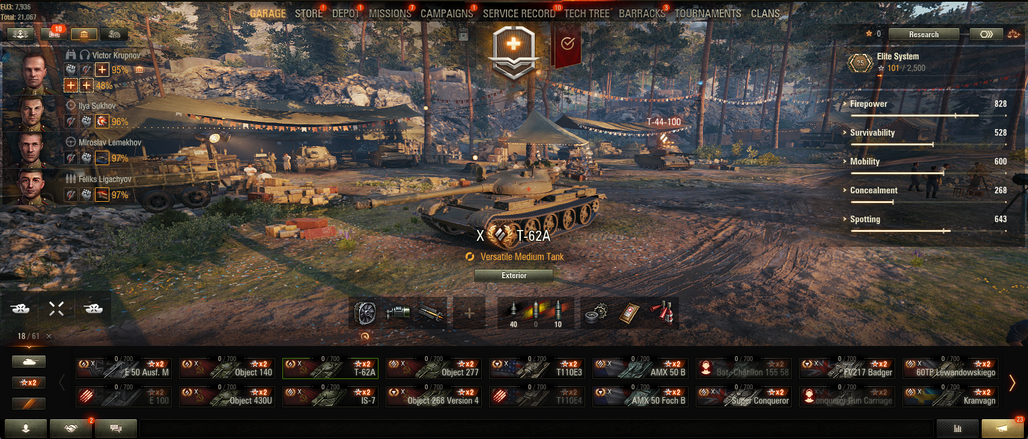This screenshot has height=439, width=1028.
Task: Click the Exterior button under the tank
Action: coord(514,276)
